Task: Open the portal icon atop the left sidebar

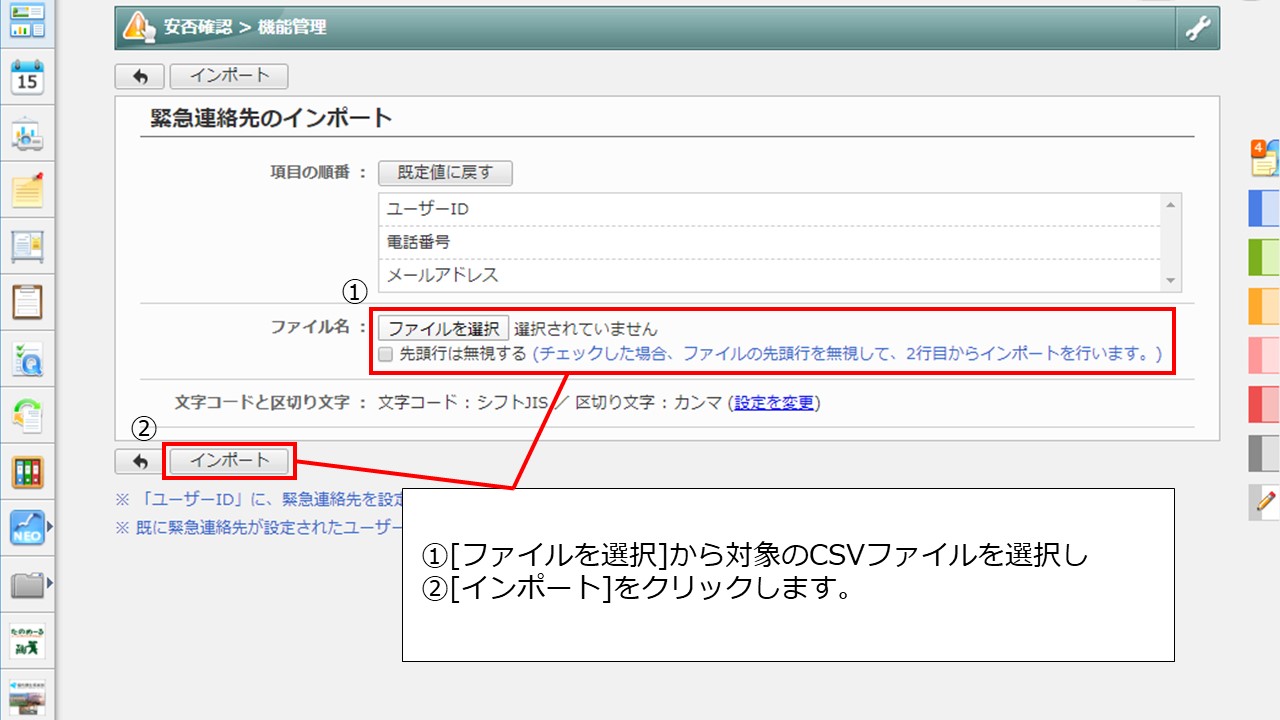Action: pyautogui.click(x=27, y=19)
